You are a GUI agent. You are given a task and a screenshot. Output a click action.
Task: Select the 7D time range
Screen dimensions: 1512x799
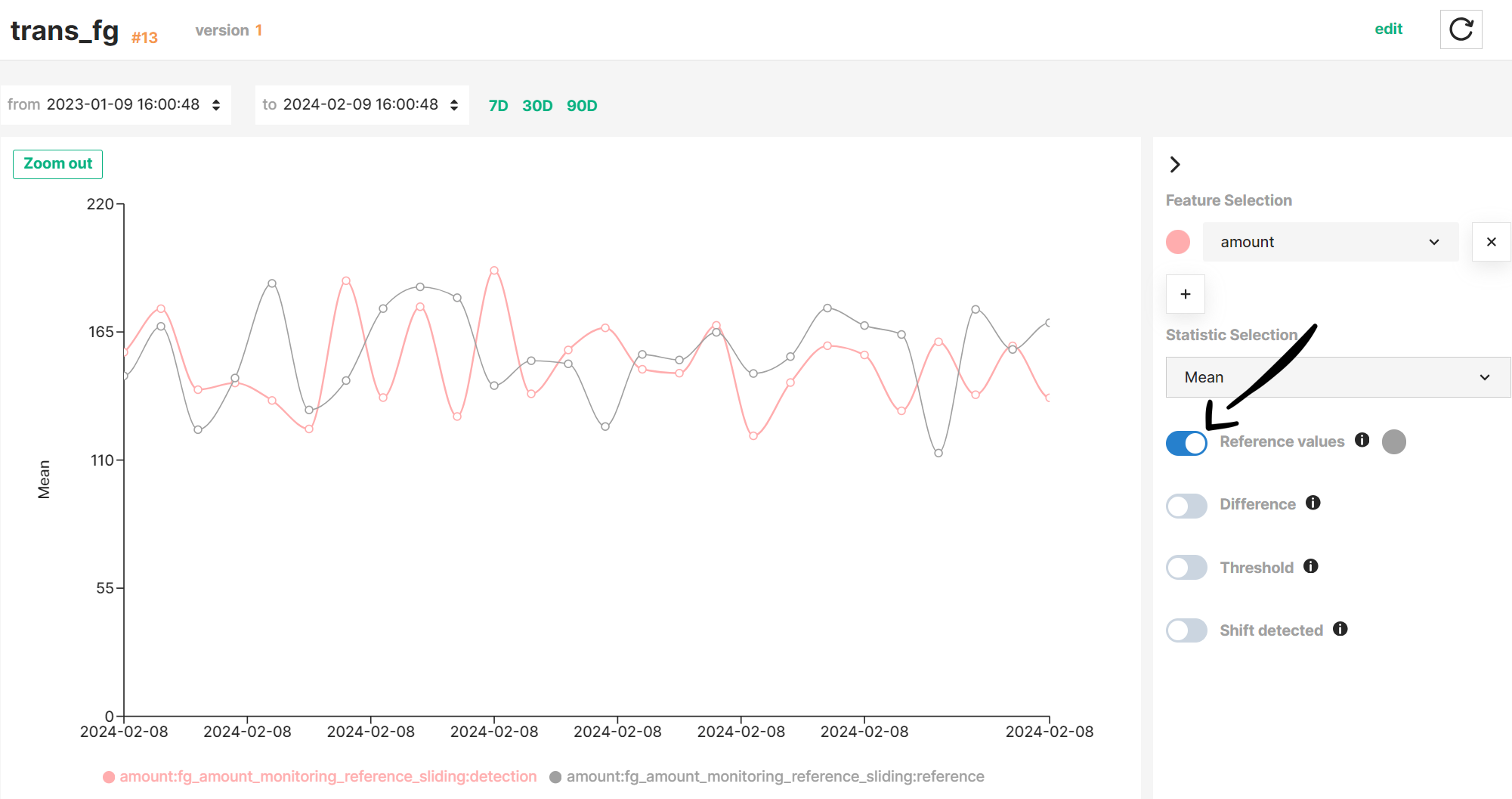pos(499,105)
